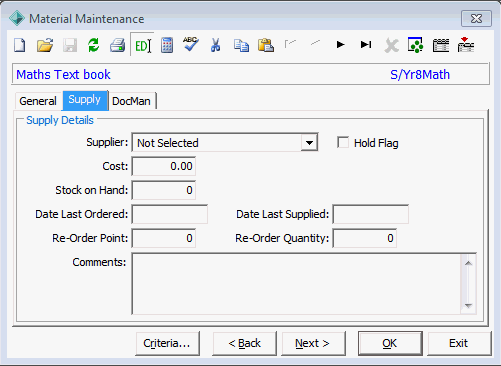Click the New document icon in toolbar
The height and width of the screenshot is (366, 501).
coord(20,45)
